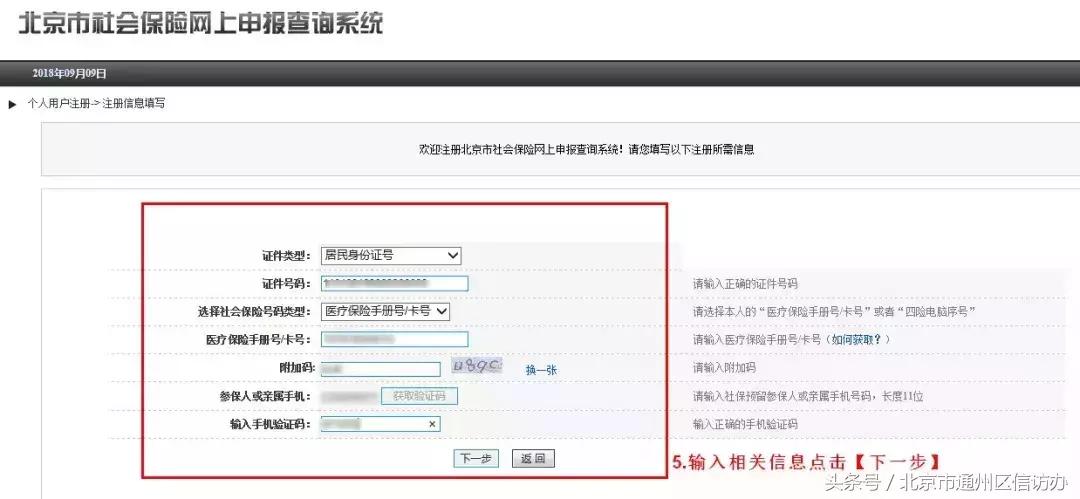Click the 证件类型 label
This screenshot has height=499, width=1080.
click(287, 256)
